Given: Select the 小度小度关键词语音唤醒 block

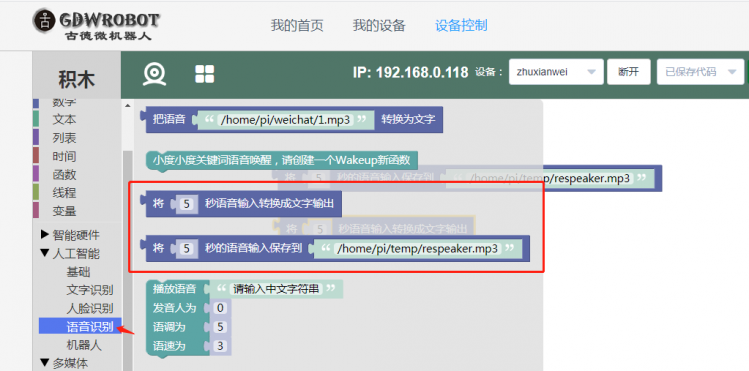Looking at the screenshot, I should [x=281, y=160].
